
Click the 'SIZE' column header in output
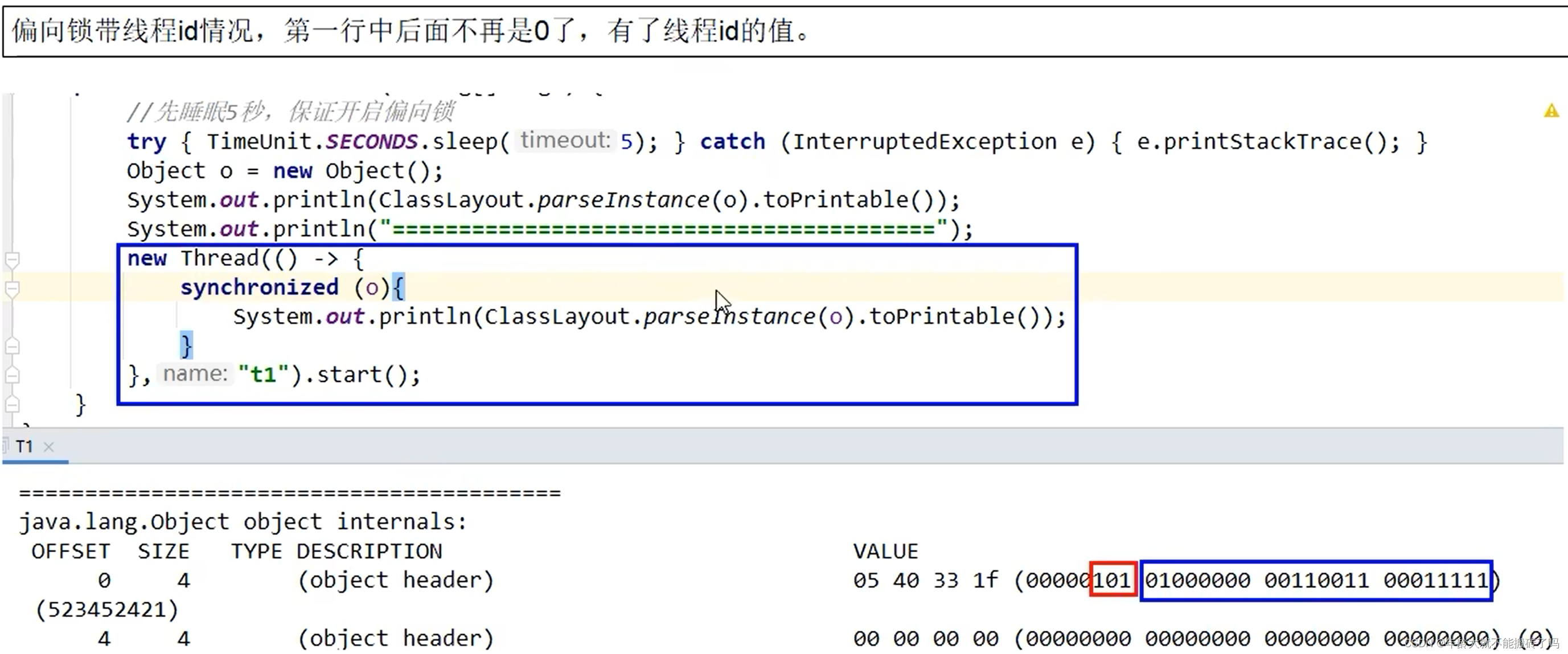(x=164, y=551)
